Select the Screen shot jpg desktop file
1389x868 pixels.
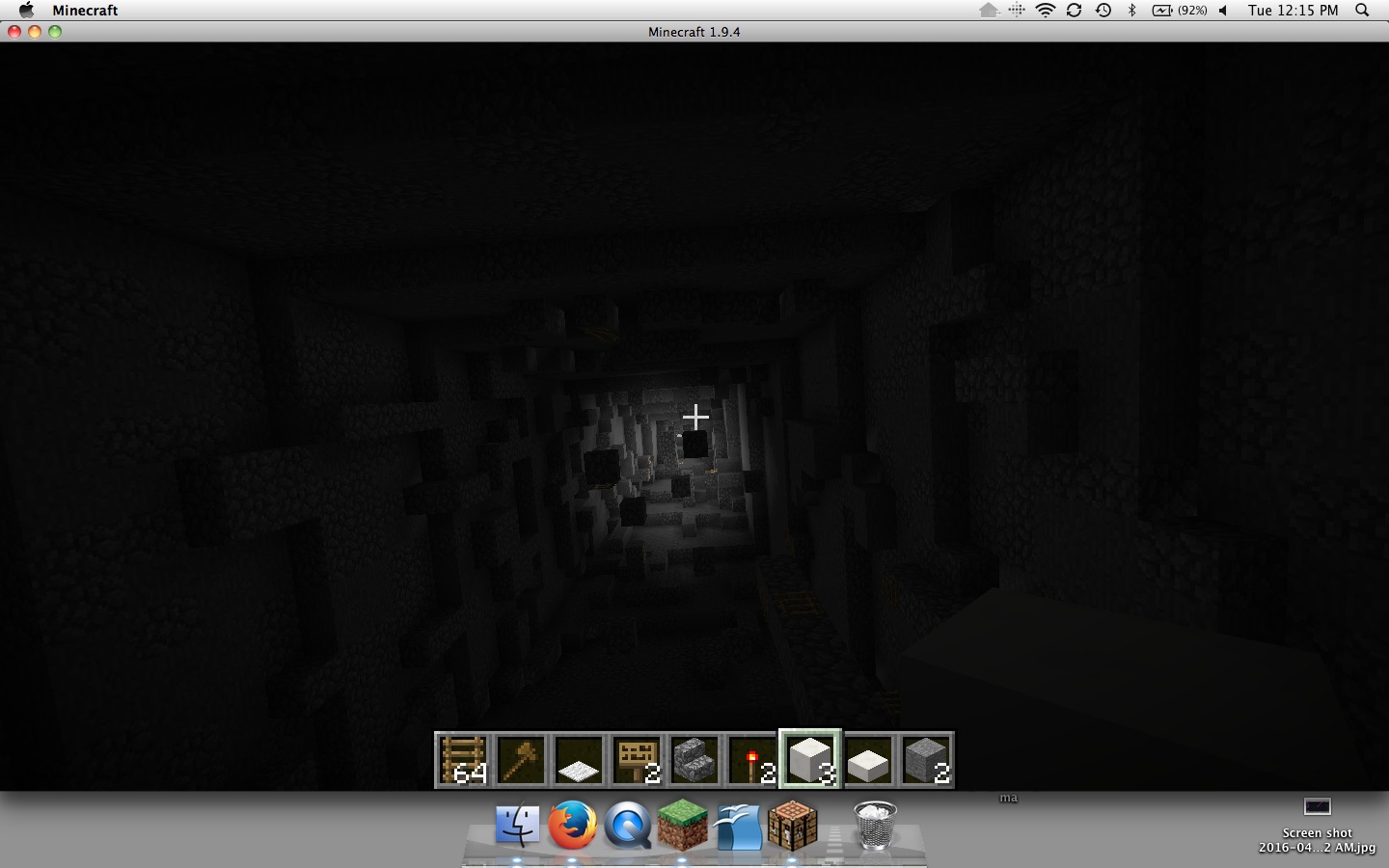(x=1317, y=825)
